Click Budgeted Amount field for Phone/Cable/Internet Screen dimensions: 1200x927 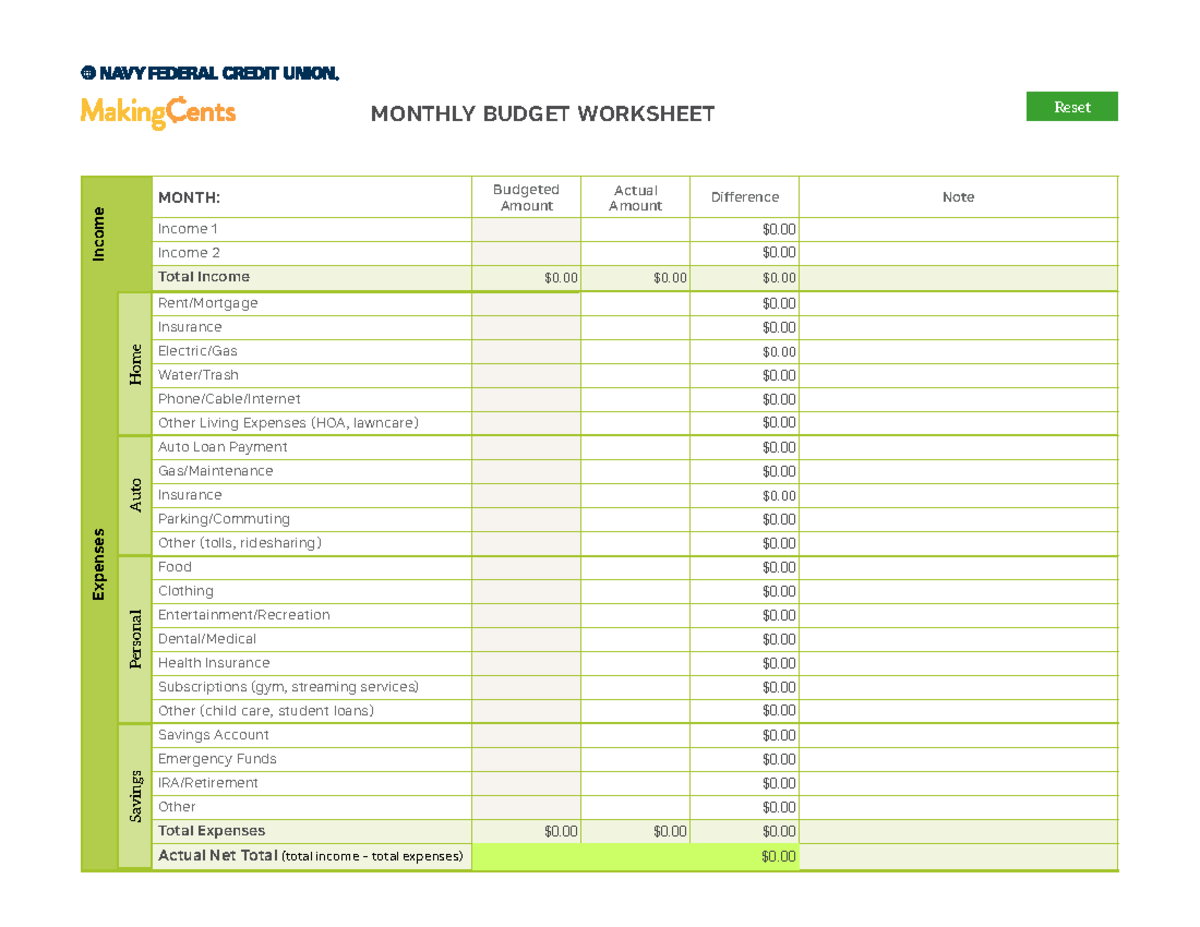pos(526,399)
